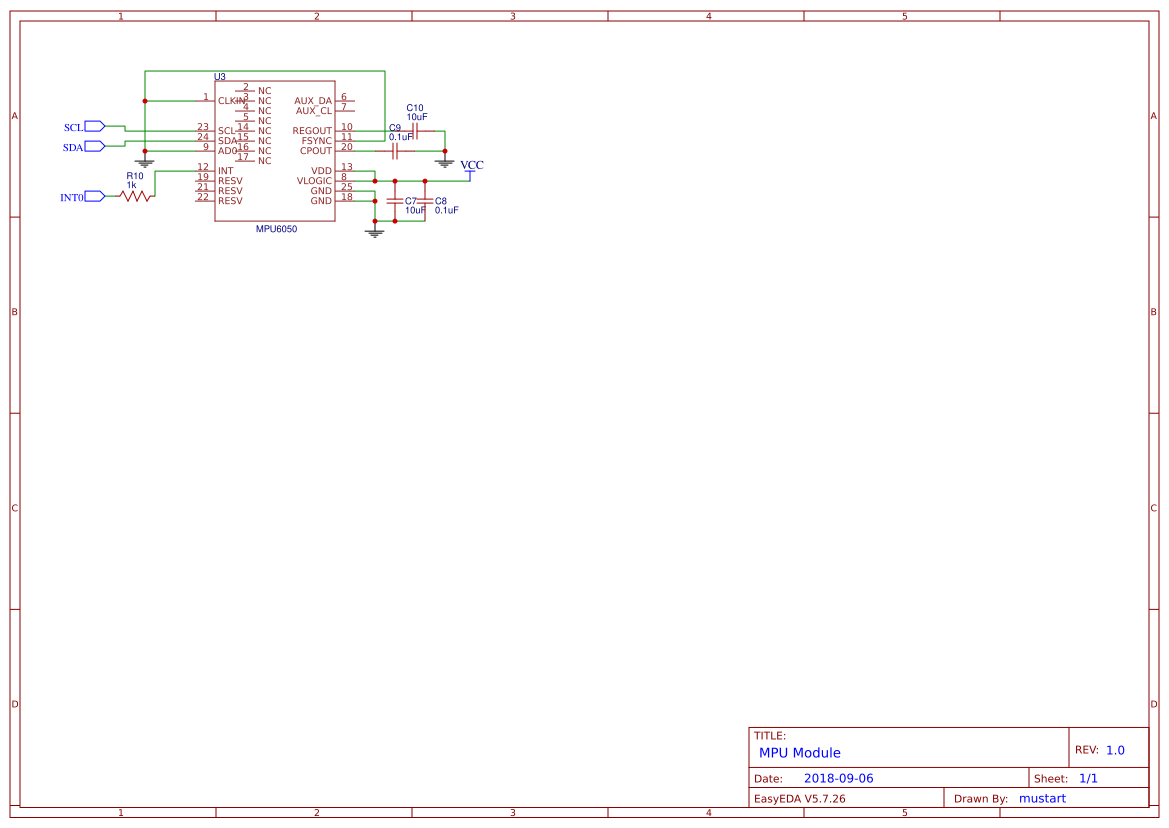This screenshot has height=828, width=1169.
Task: Select the SDA net port symbol
Action: tap(94, 146)
